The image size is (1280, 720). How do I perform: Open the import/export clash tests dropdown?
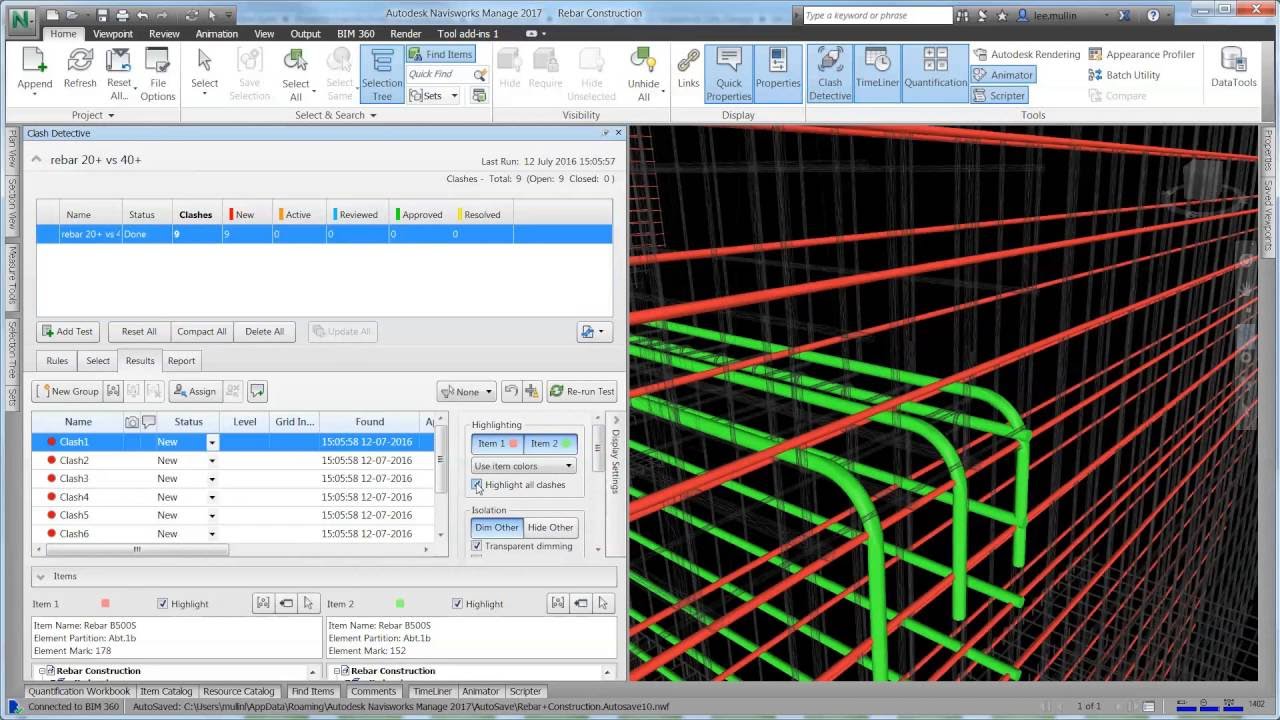pos(592,331)
